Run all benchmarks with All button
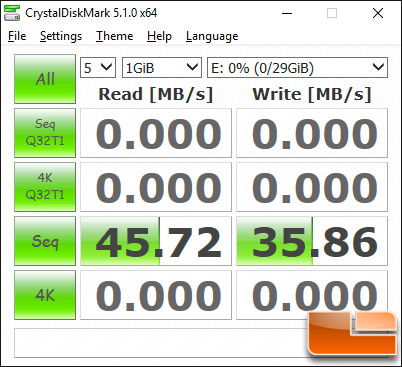Screen dimensions: 402x367 [x=45, y=79]
